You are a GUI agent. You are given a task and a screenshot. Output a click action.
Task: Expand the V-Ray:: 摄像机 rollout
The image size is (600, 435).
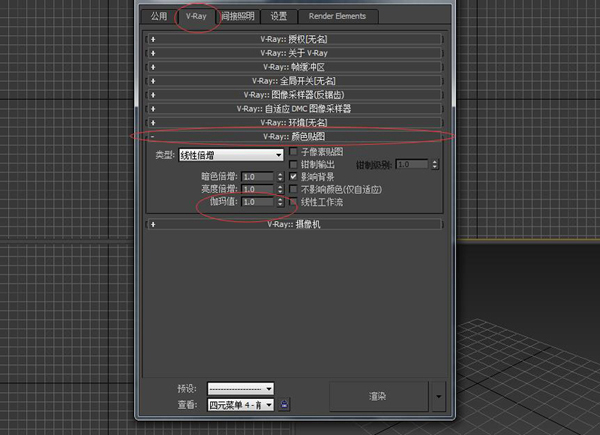(x=294, y=224)
